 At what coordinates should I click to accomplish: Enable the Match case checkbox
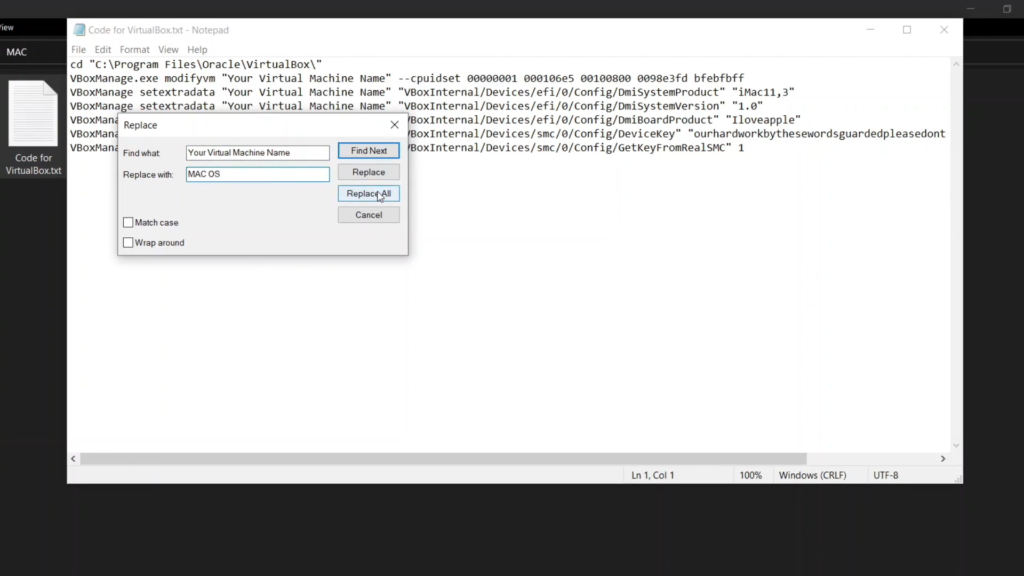point(128,222)
